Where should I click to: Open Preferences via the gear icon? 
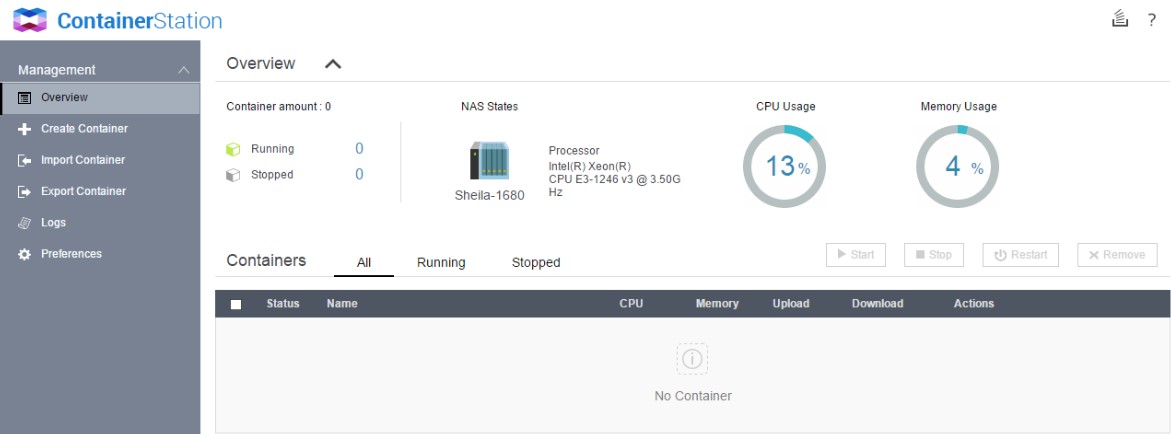[x=25, y=254]
